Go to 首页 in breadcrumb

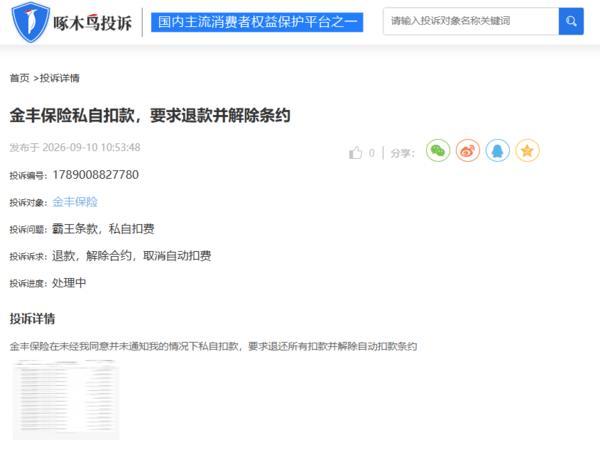(20, 78)
